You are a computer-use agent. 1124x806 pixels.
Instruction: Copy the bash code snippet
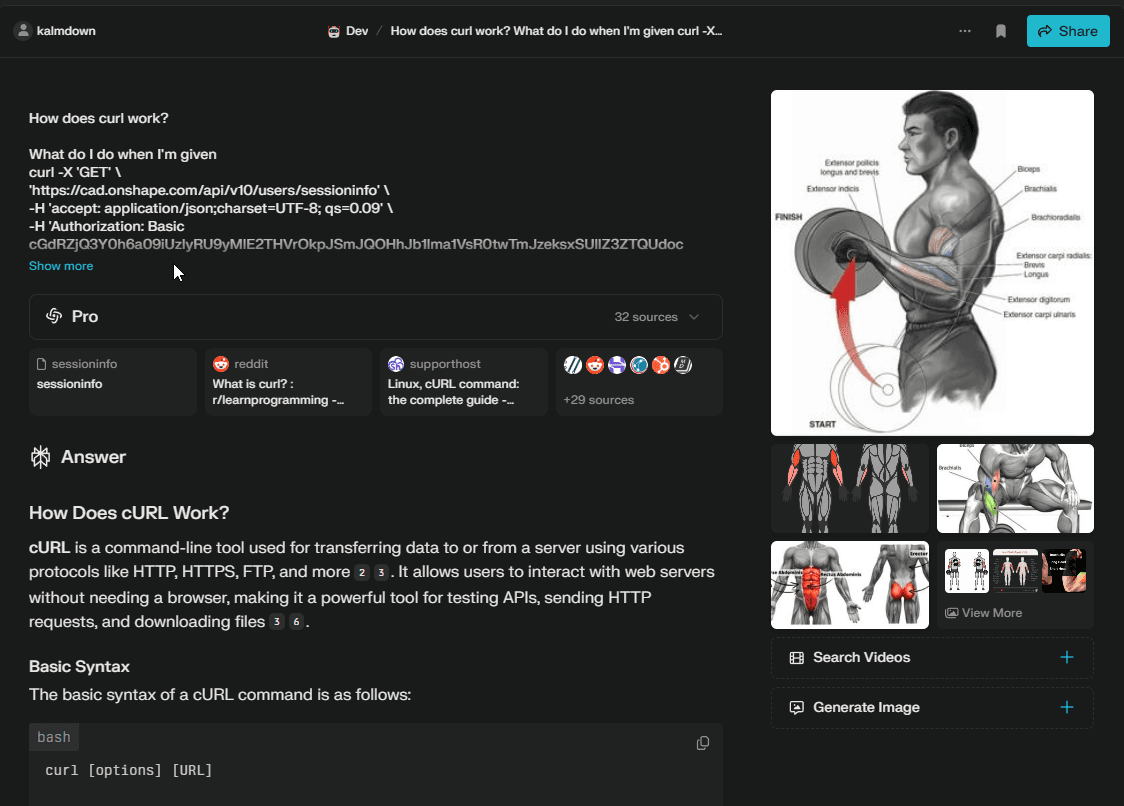[703, 743]
